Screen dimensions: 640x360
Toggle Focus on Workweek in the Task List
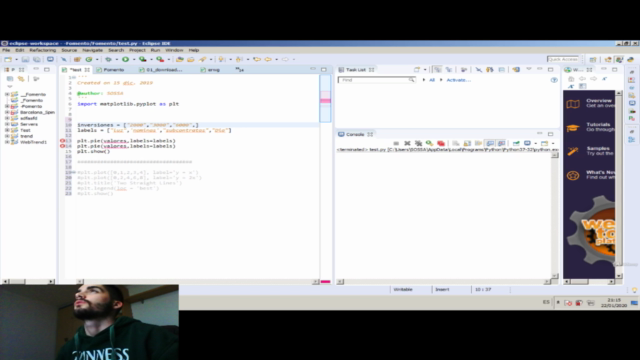pos(464,70)
